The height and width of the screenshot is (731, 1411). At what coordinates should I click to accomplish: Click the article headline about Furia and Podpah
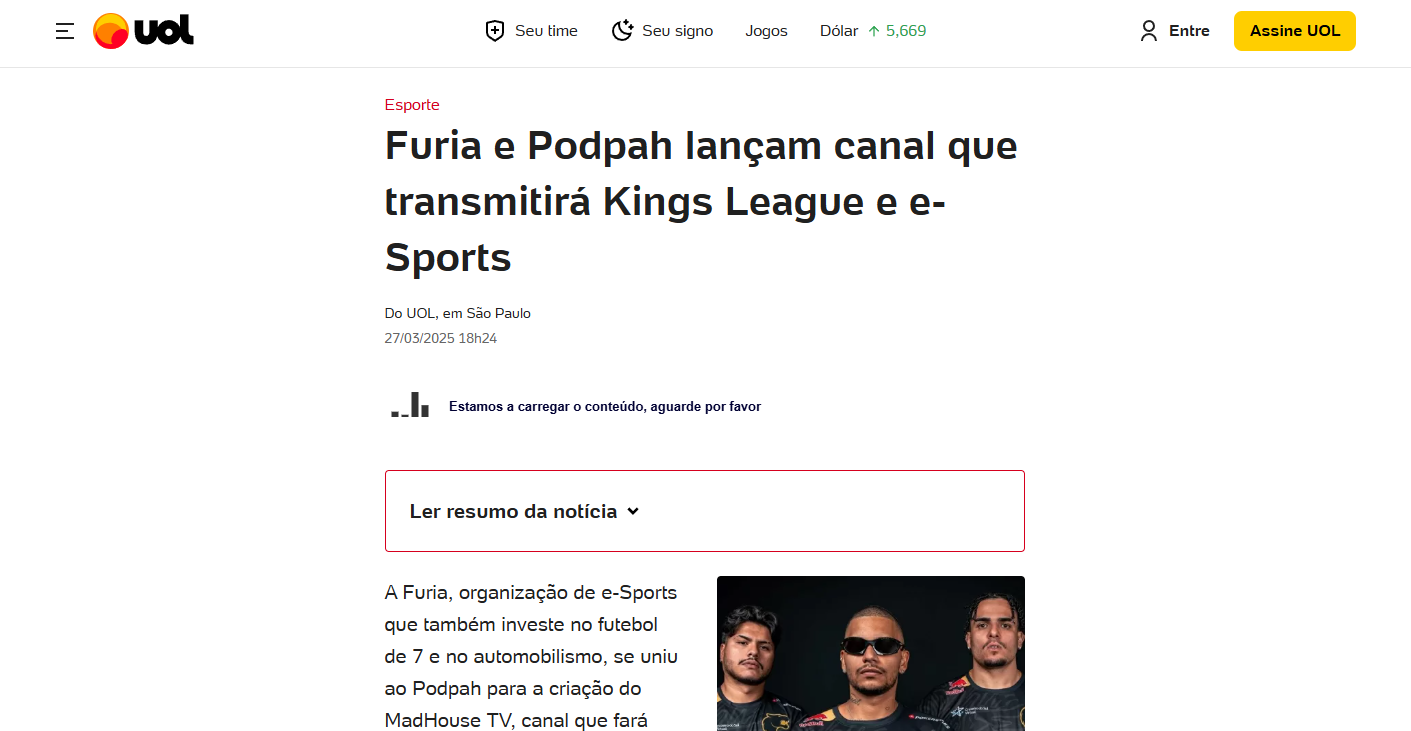pos(701,202)
